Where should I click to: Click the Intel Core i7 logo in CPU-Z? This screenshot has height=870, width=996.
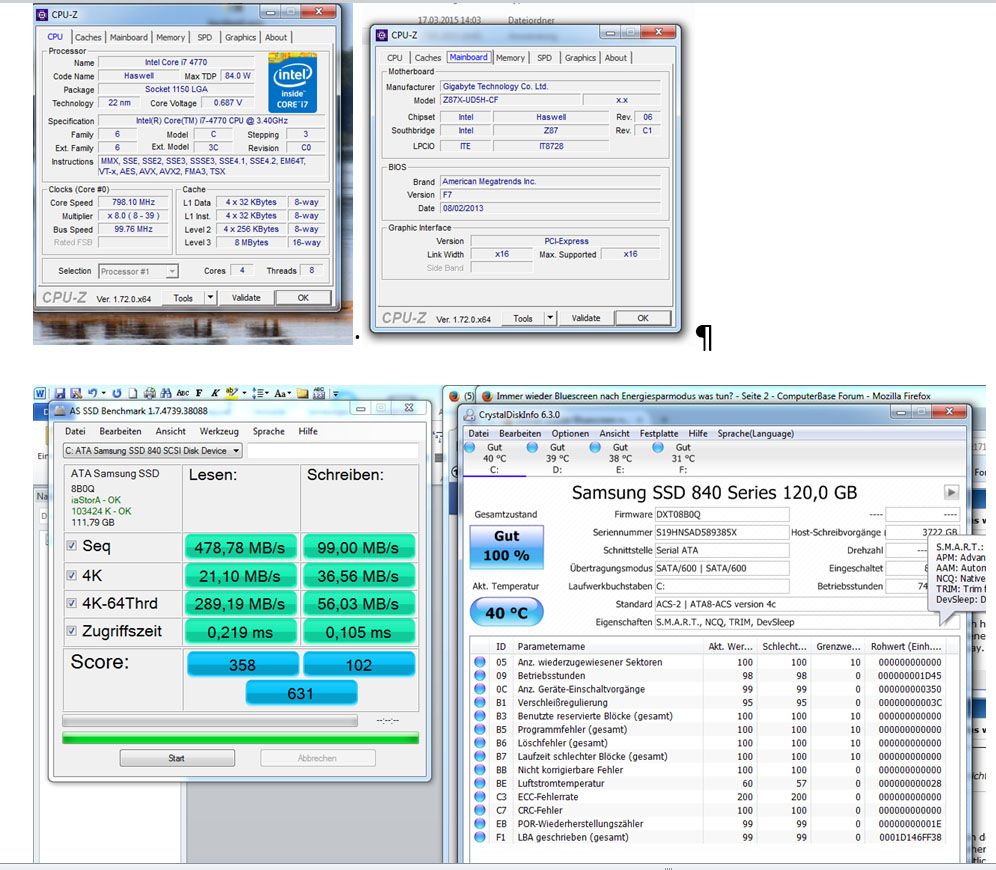(x=292, y=83)
